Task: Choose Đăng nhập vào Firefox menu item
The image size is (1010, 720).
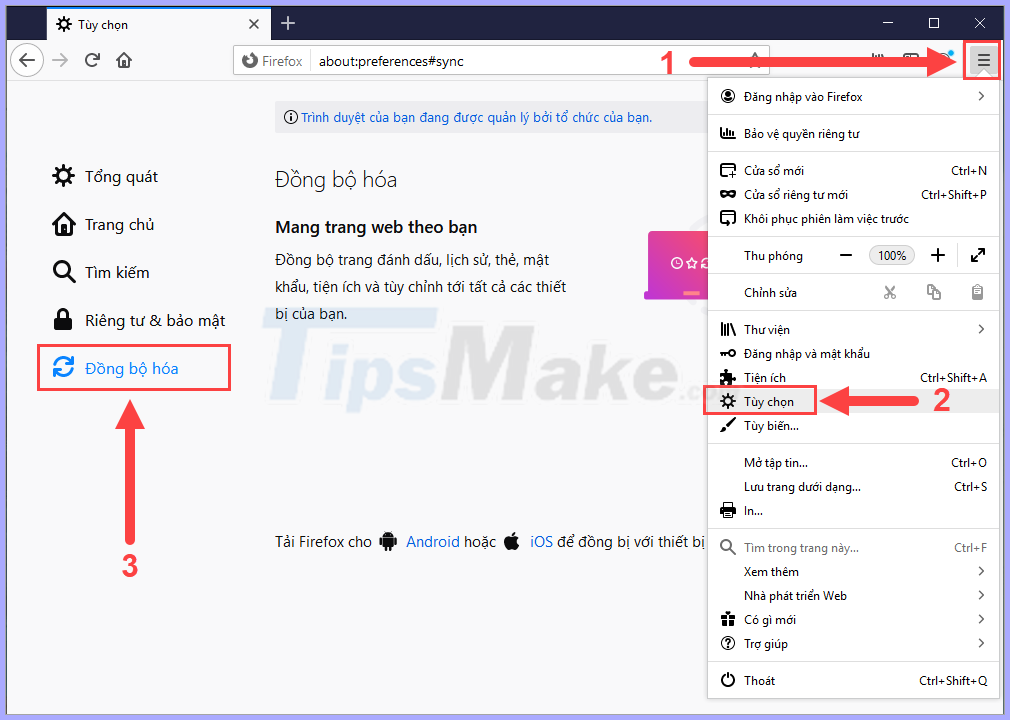Action: [853, 97]
